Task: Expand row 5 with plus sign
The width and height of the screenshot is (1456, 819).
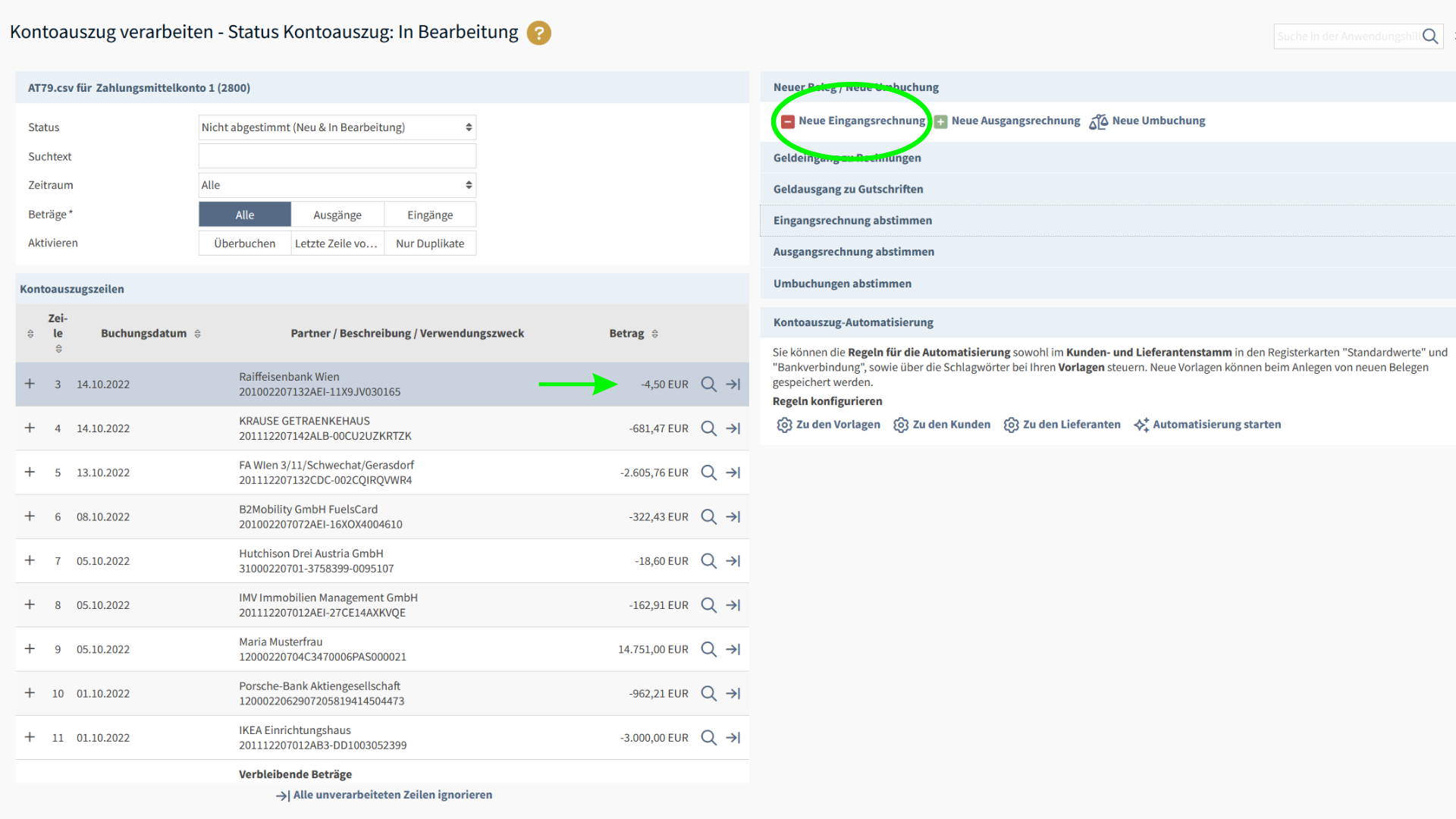Action: point(30,472)
